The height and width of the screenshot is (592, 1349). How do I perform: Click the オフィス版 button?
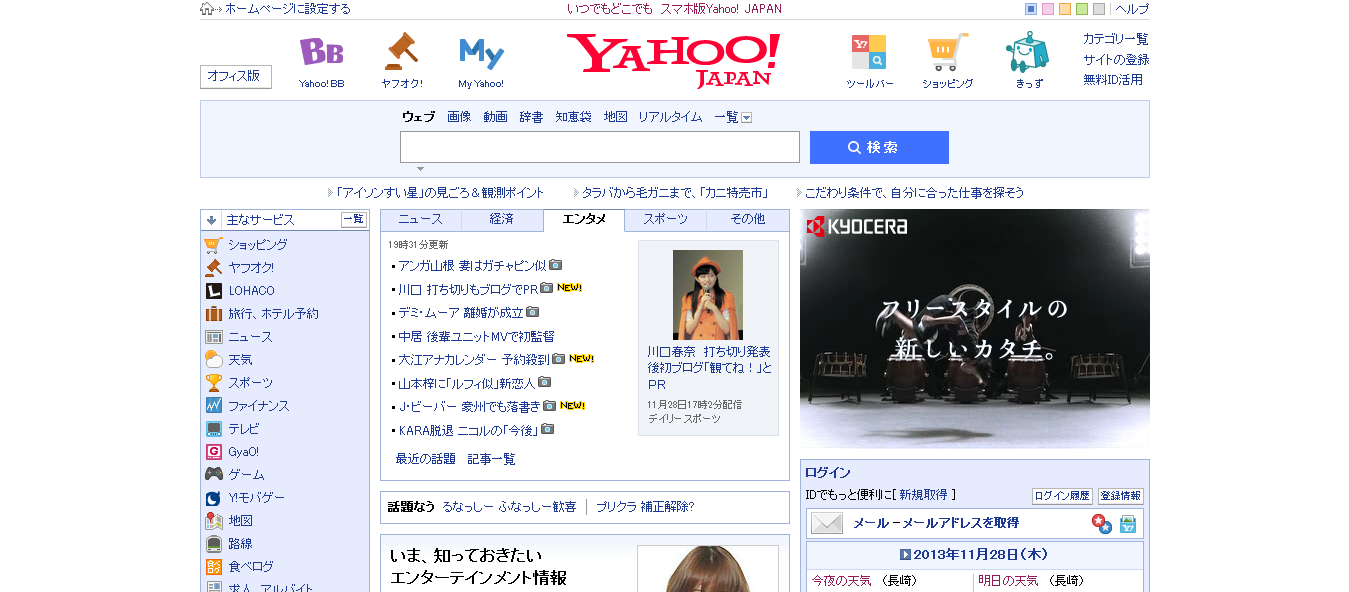(236, 76)
